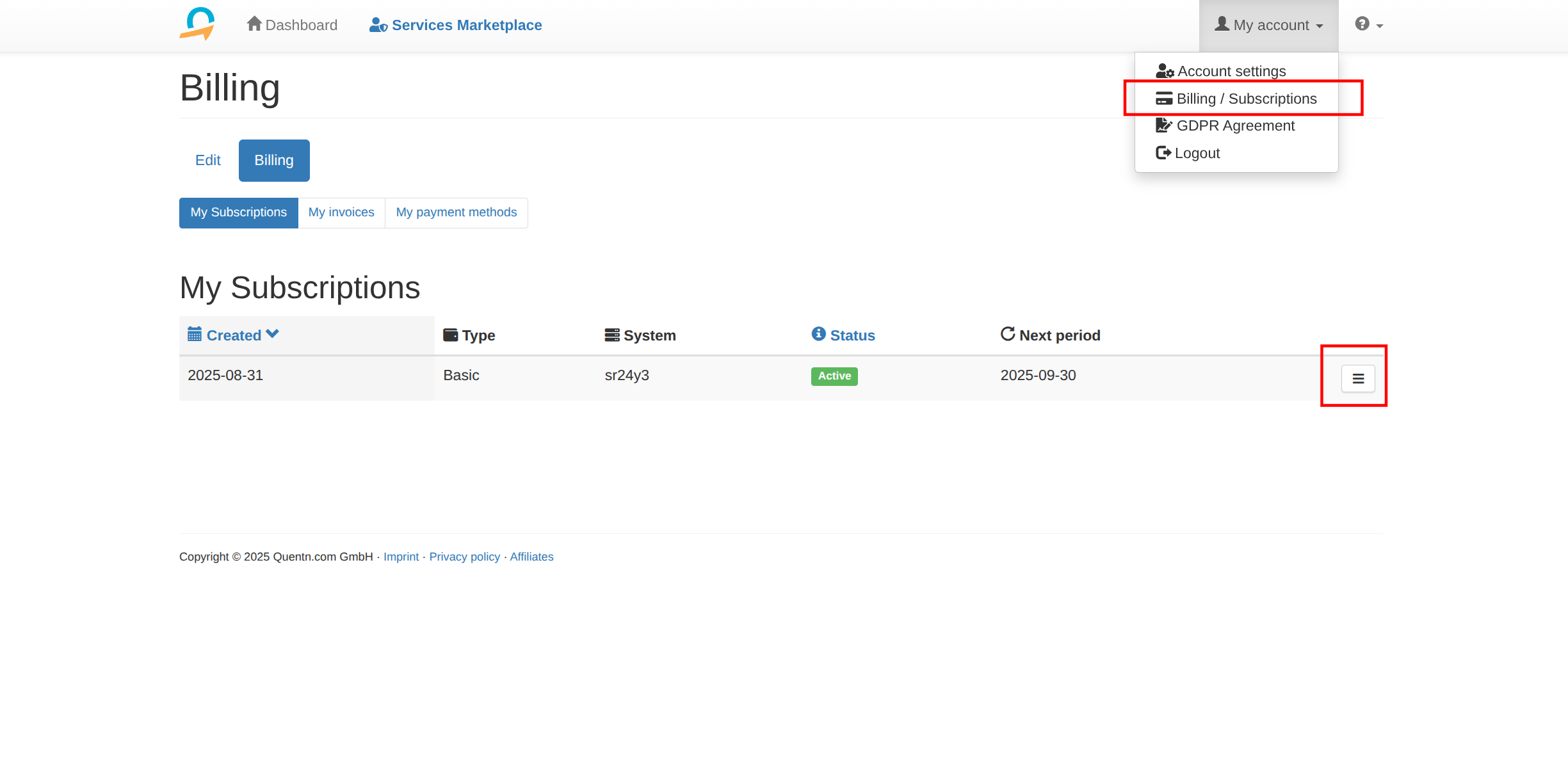Viewport: 1568px width, 782px height.
Task: Open the Dashboard home link
Action: (292, 25)
